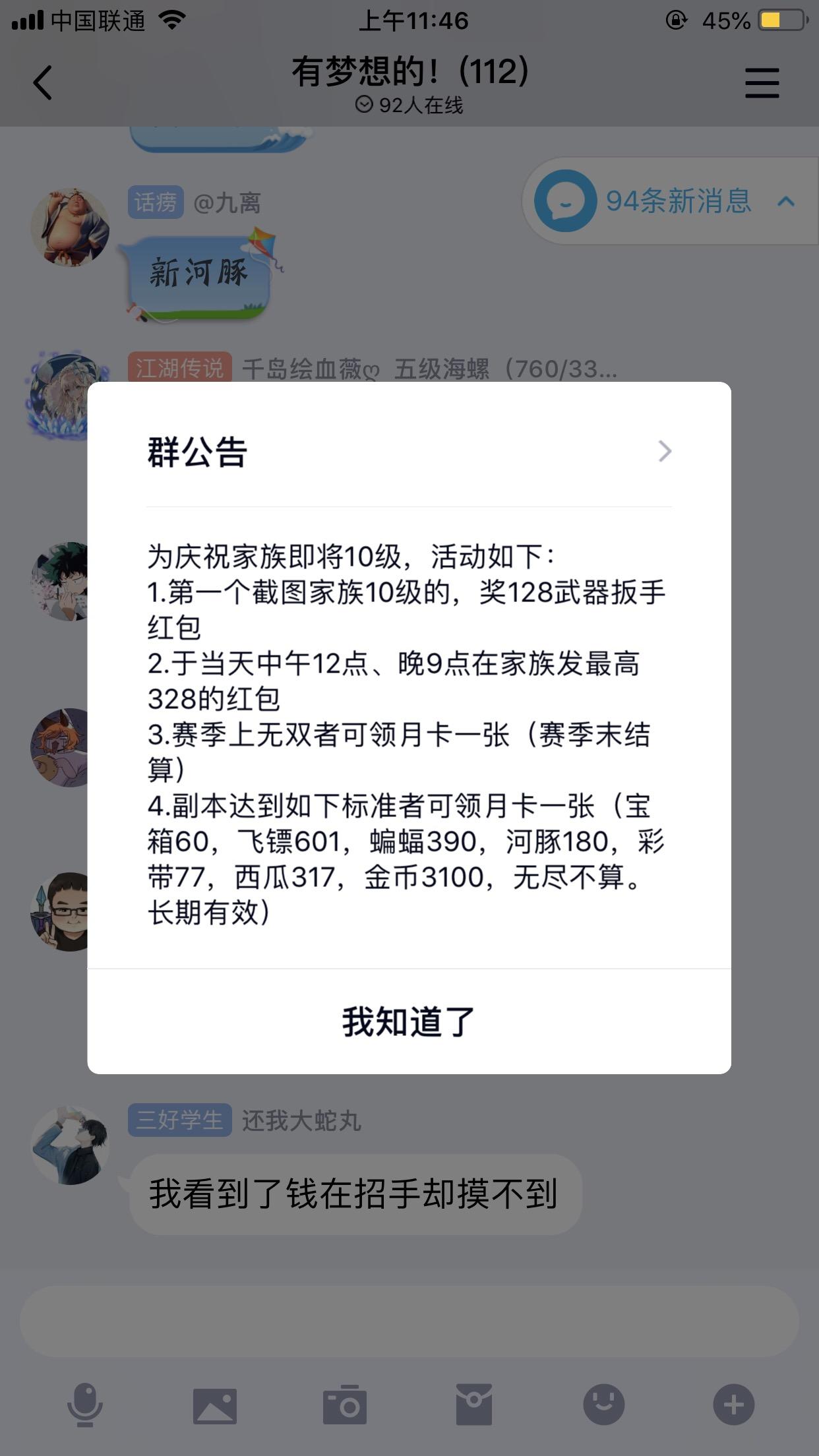Image resolution: width=819 pixels, height=1456 pixels.
Task: Open the 群公告 title row
Action: pos(409,452)
